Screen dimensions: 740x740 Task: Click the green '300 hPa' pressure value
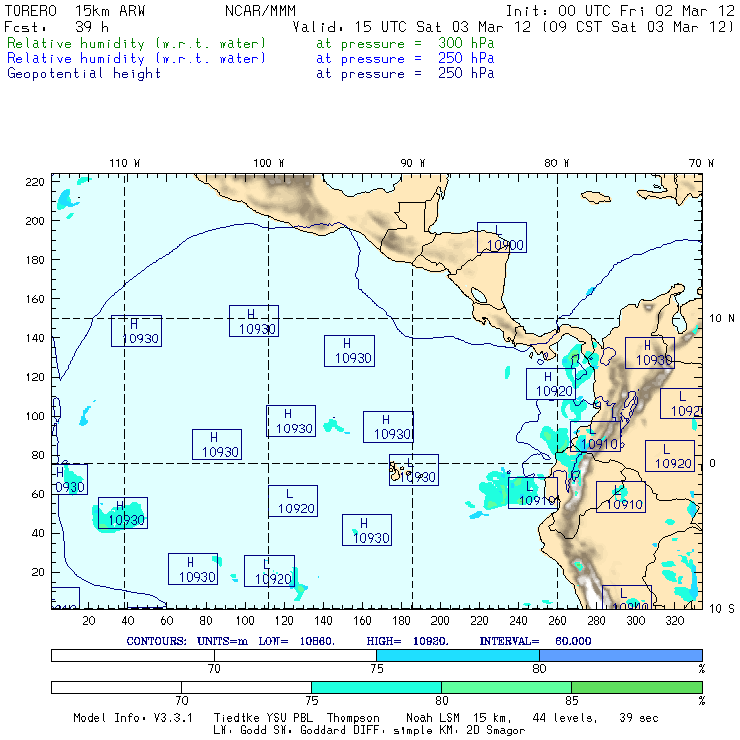pos(466,43)
